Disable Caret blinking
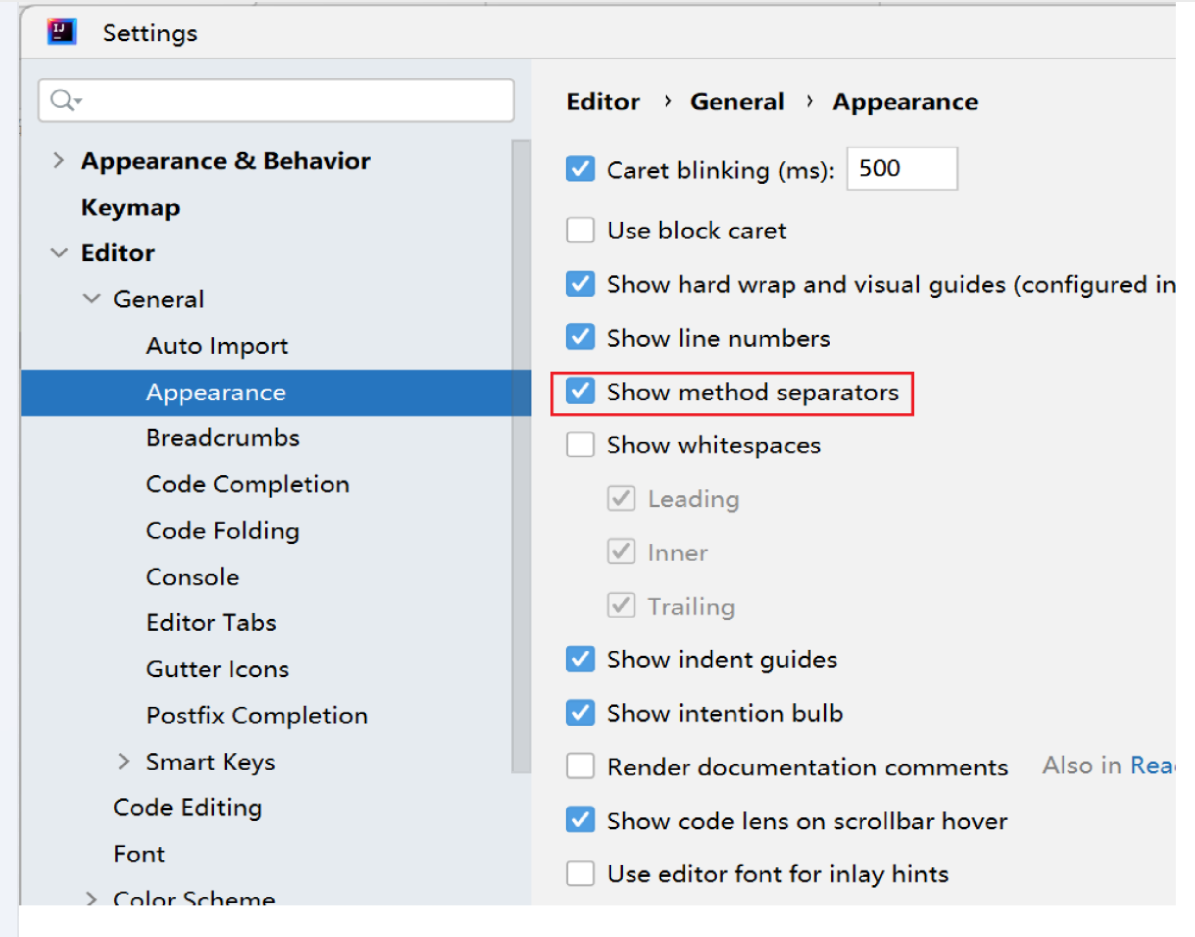Screen dimensions: 1195x937 [x=580, y=169]
